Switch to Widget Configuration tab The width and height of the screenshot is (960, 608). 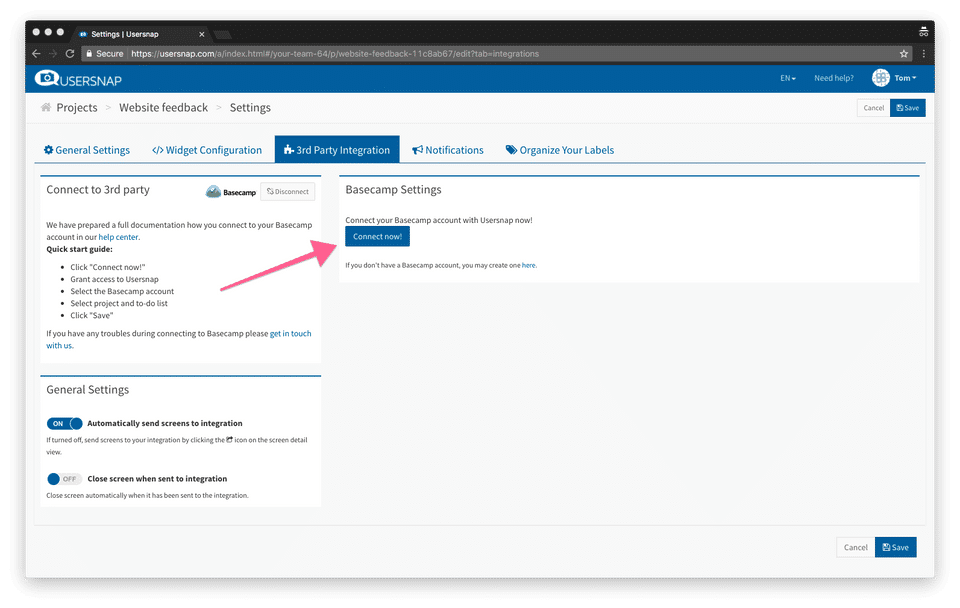coord(207,150)
